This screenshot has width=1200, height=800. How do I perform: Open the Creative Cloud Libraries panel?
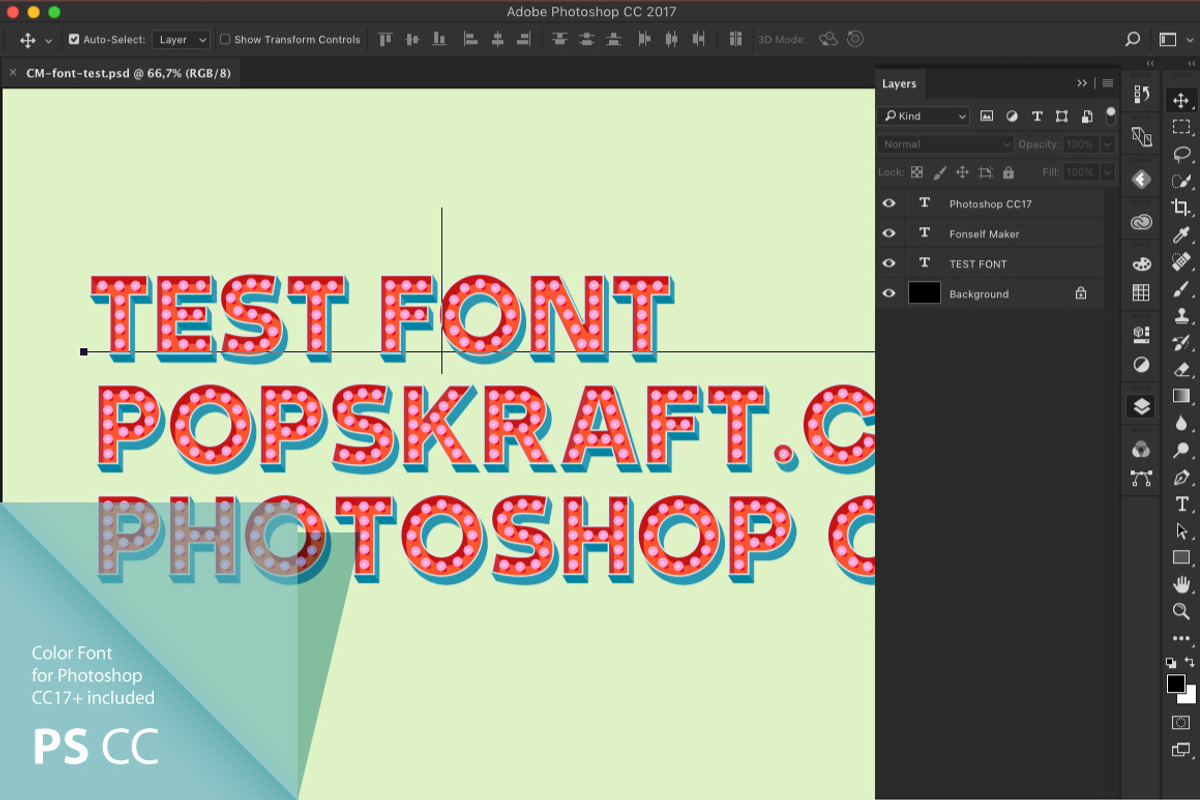(1141, 222)
